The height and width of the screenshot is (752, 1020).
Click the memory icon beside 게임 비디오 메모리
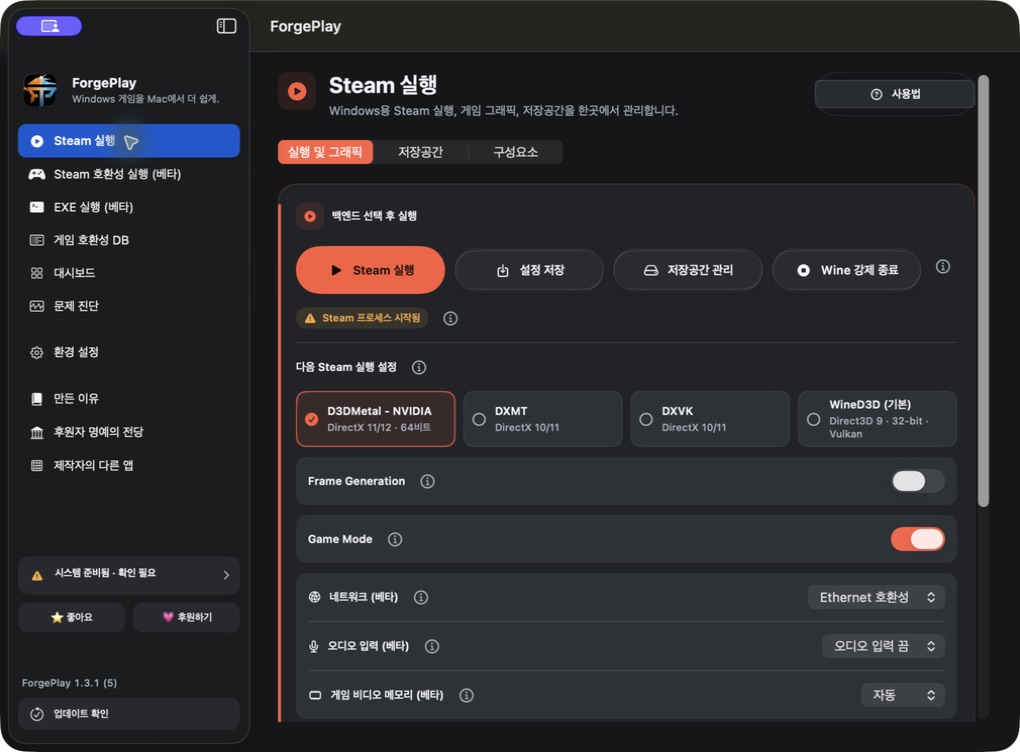tap(315, 695)
